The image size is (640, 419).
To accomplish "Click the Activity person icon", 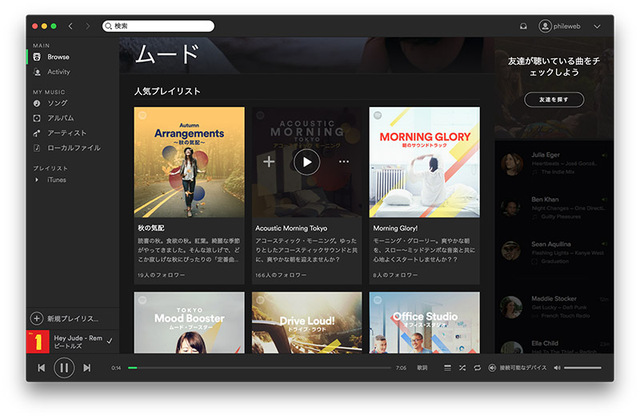I will (37, 72).
